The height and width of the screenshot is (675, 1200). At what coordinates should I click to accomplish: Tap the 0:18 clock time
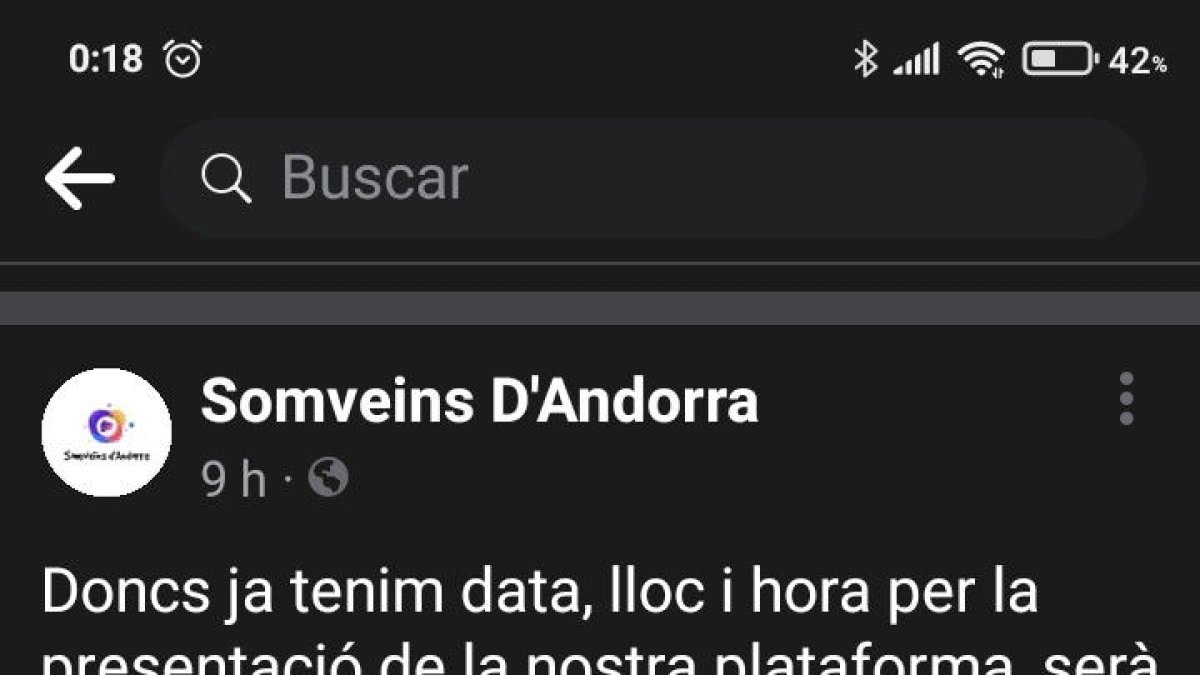tap(106, 59)
